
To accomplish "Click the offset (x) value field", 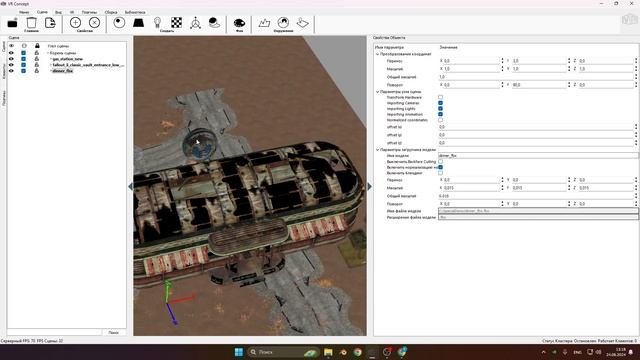I will pyautogui.click(x=536, y=127).
